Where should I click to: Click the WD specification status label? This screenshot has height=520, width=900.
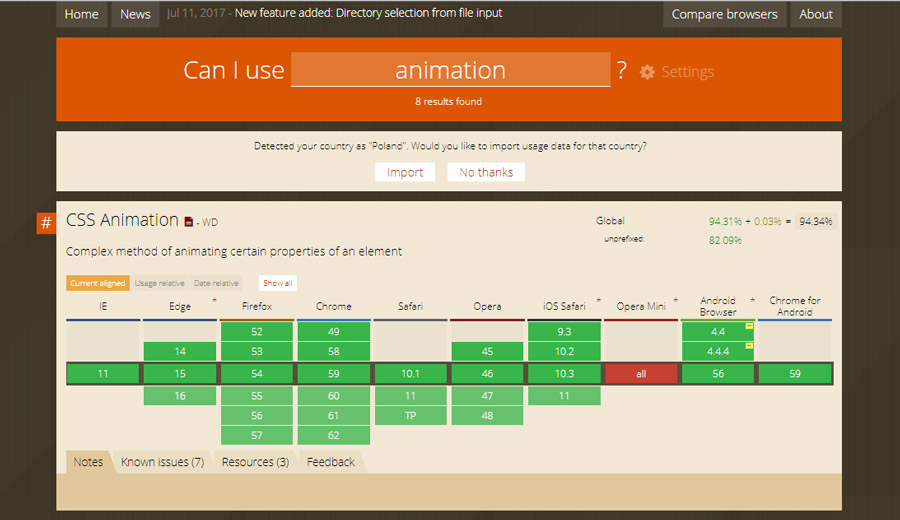click(210, 222)
